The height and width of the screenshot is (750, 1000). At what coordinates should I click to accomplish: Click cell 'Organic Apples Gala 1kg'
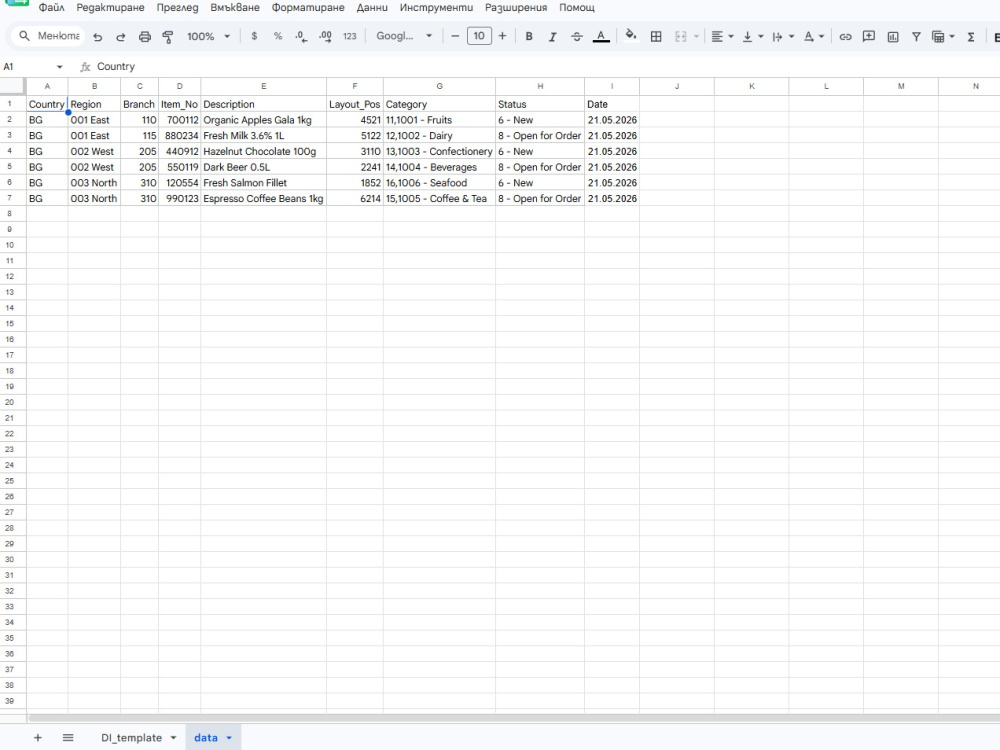click(x=263, y=120)
